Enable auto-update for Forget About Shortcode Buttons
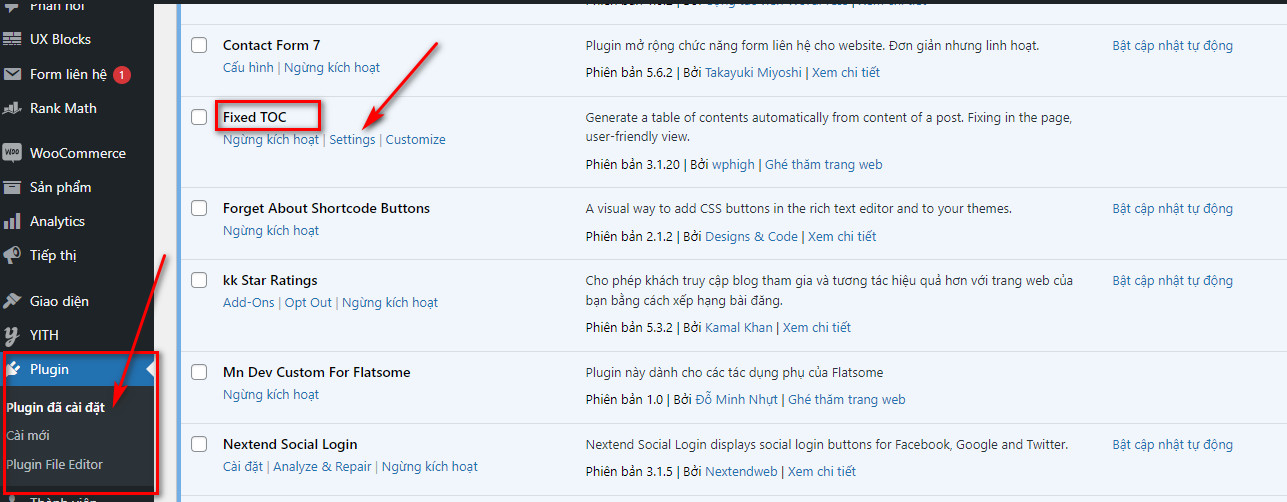This screenshot has width=1287, height=502. tap(1173, 208)
